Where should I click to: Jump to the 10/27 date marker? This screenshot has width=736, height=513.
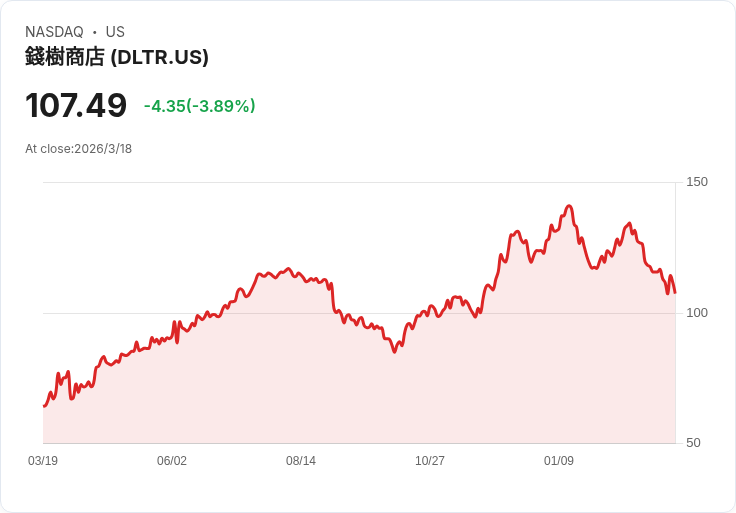[430, 461]
